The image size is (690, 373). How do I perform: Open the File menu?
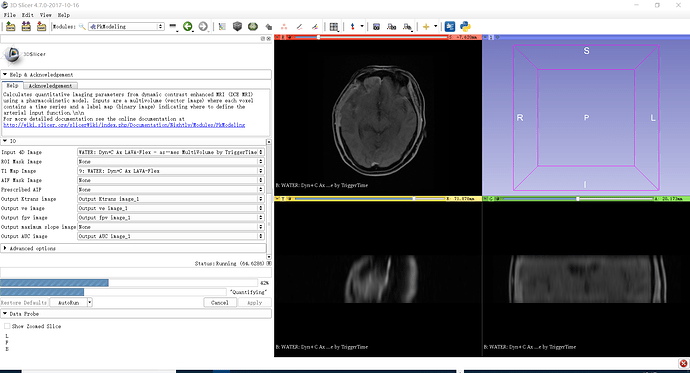pyautogui.click(x=10, y=15)
